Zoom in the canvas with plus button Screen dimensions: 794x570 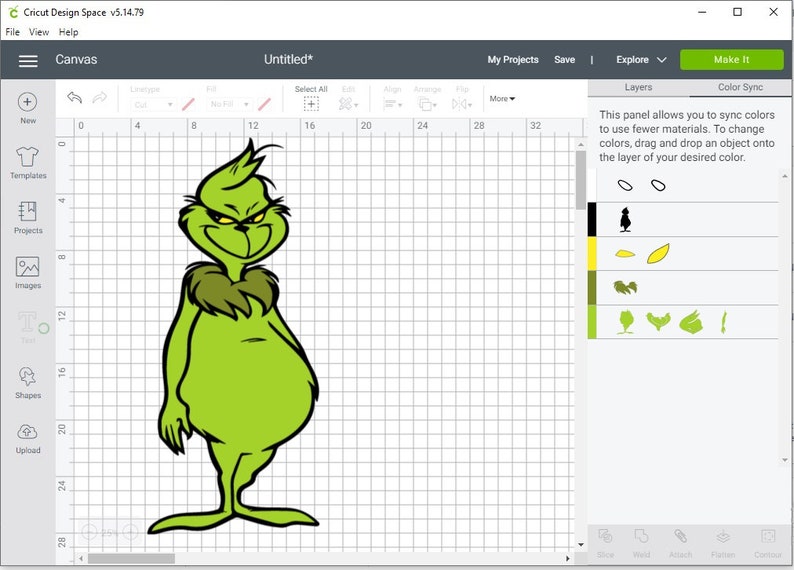click(130, 533)
